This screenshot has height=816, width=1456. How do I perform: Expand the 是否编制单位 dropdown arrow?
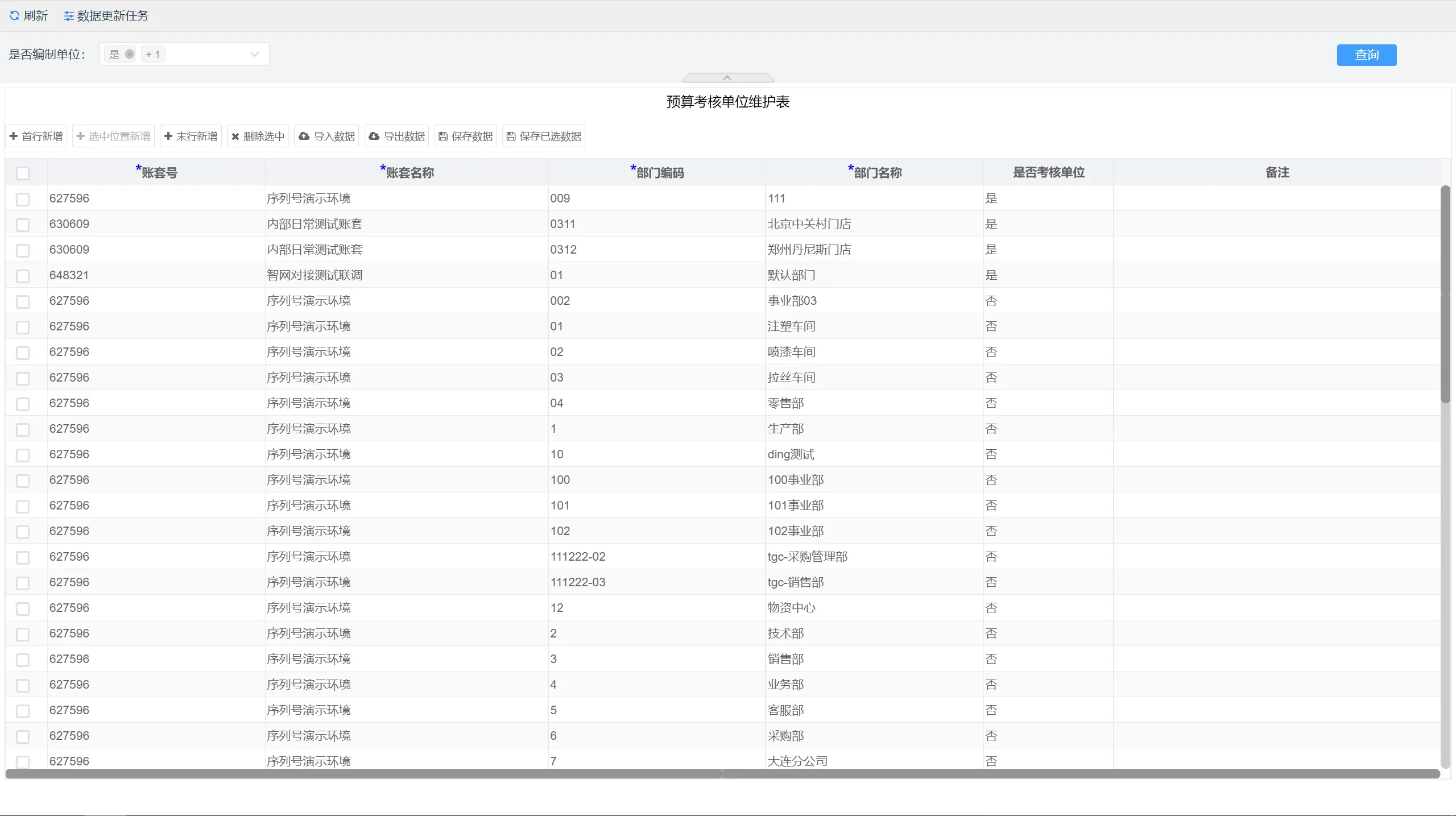tap(255, 55)
